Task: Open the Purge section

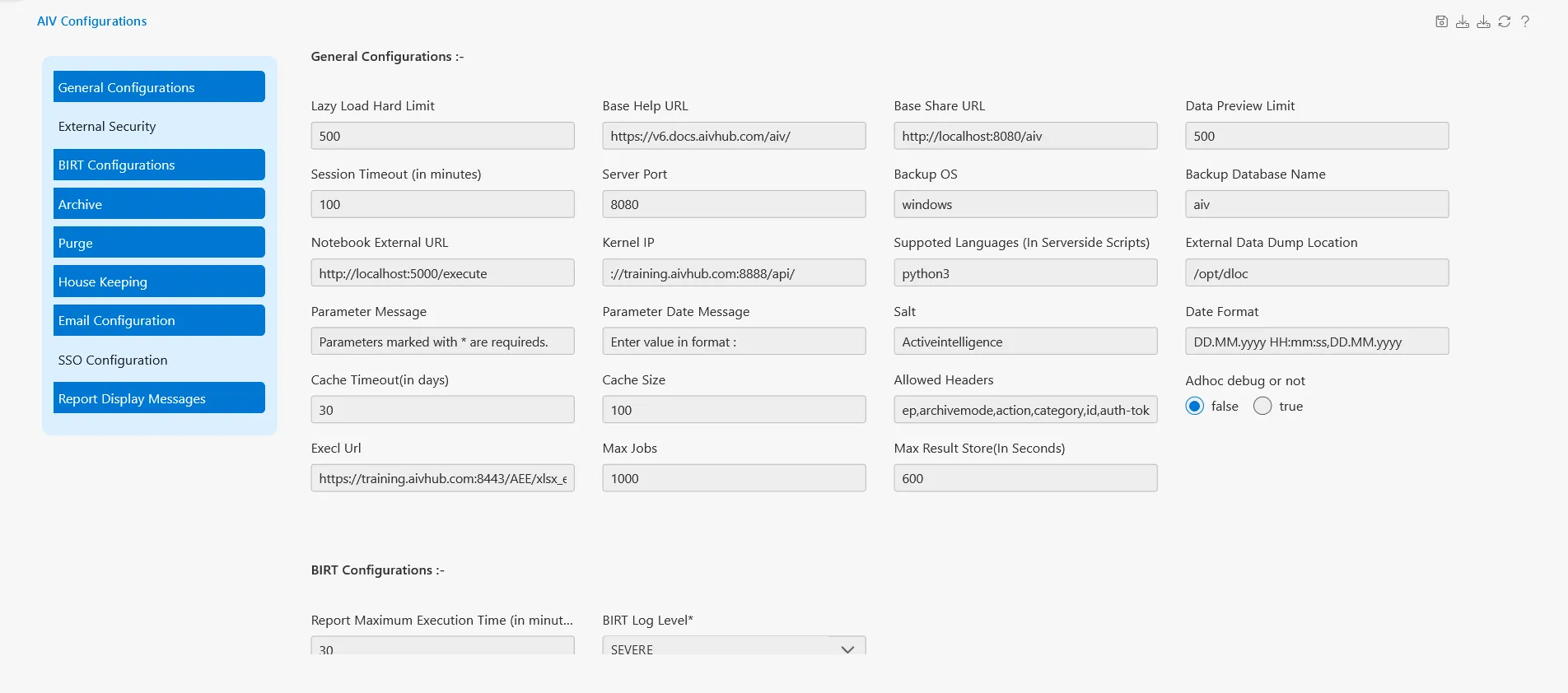Action: [x=159, y=242]
